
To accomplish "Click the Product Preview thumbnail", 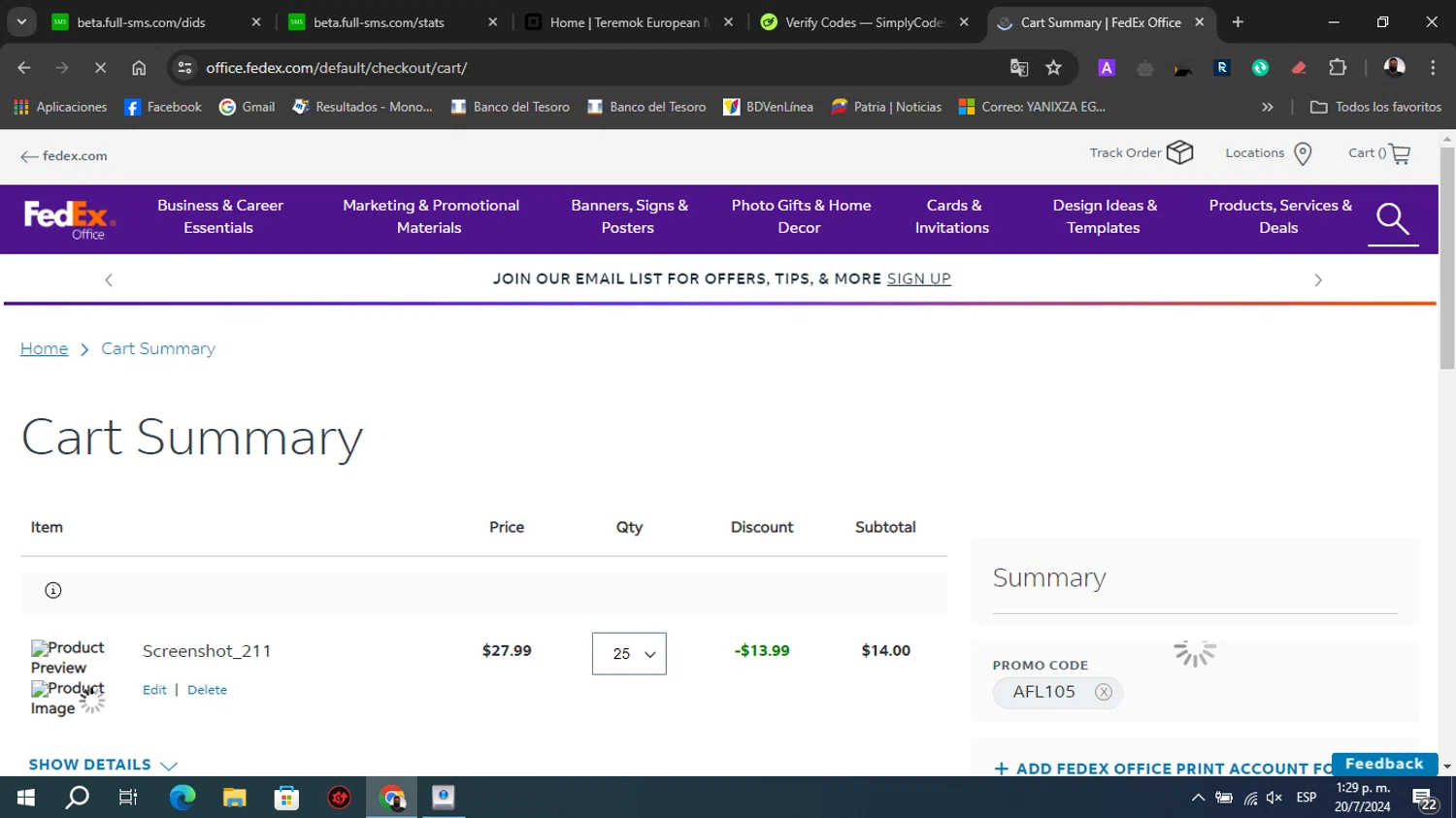I will [x=67, y=657].
